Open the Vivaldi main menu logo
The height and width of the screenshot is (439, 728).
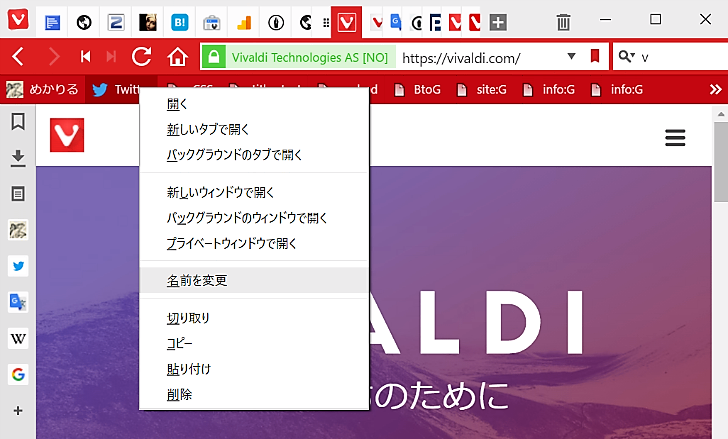[x=18, y=19]
